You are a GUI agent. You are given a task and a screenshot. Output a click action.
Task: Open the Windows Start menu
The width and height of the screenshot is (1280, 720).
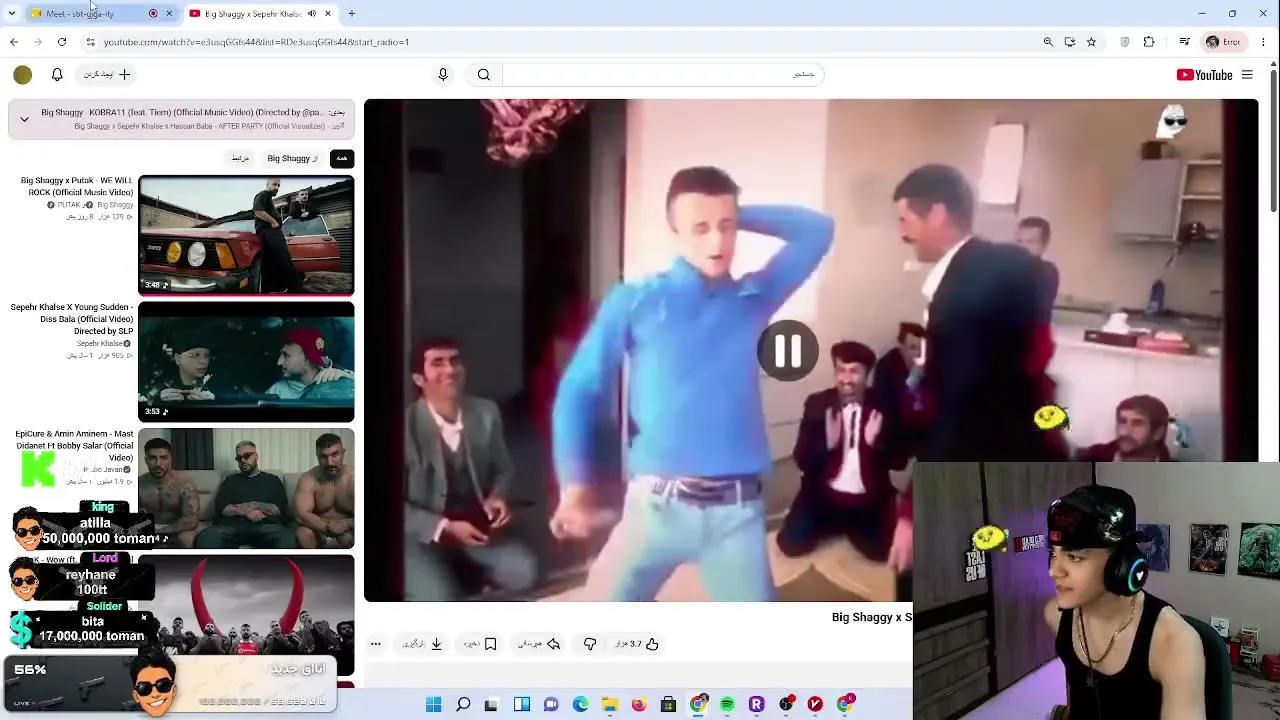pyautogui.click(x=433, y=705)
